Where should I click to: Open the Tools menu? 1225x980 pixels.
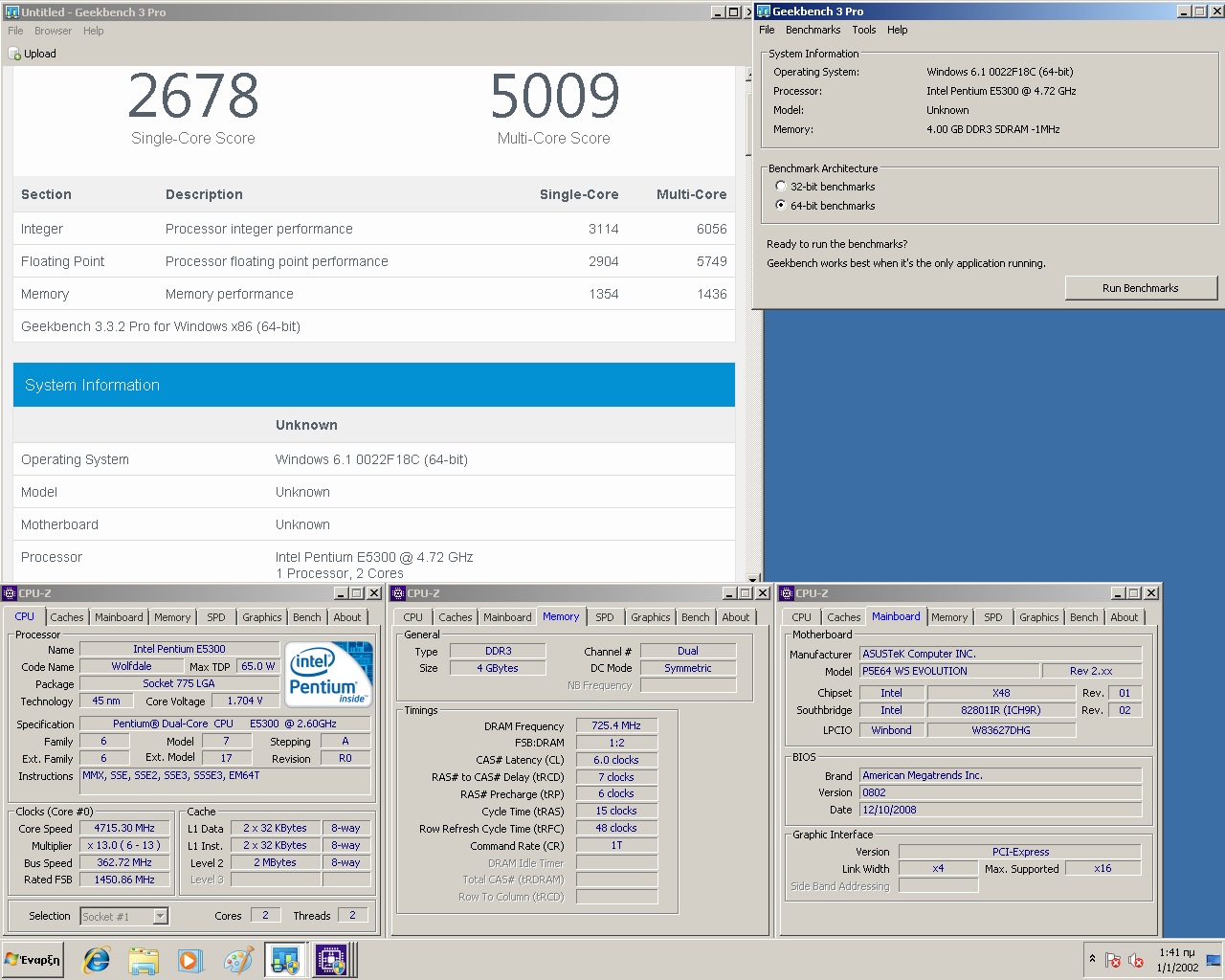coord(864,30)
